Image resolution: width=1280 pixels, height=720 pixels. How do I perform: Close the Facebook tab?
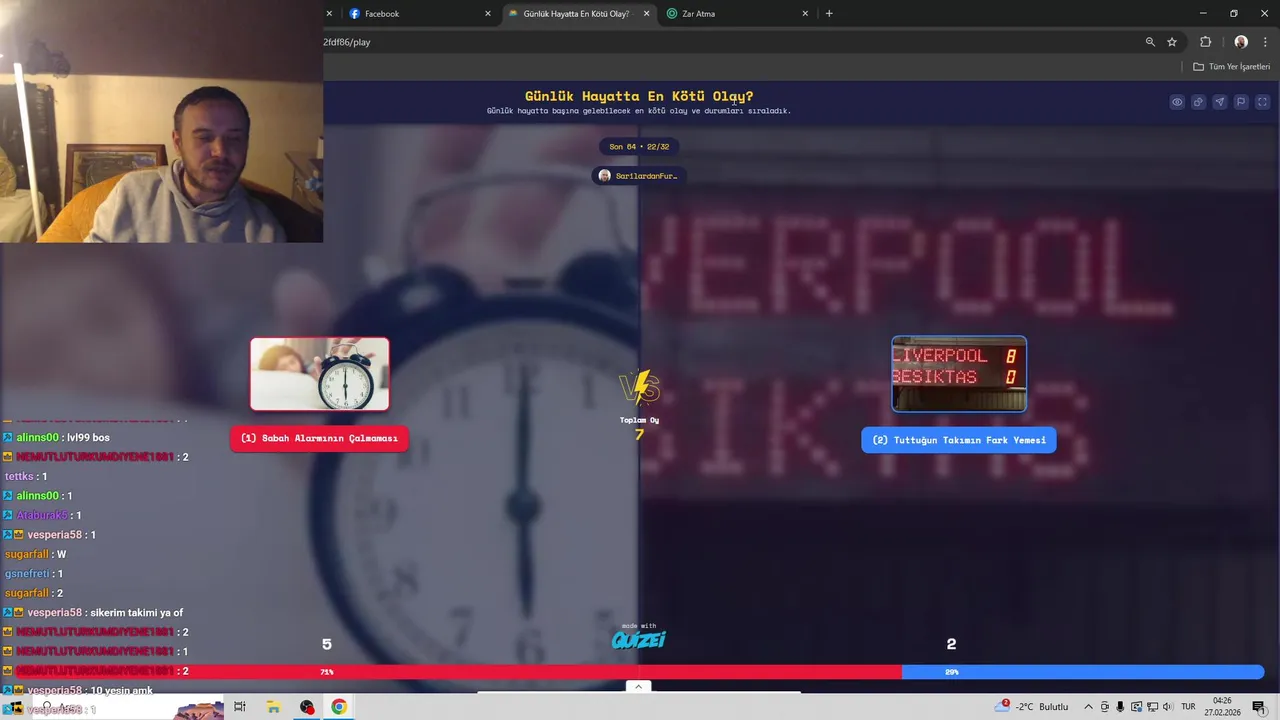coord(488,14)
